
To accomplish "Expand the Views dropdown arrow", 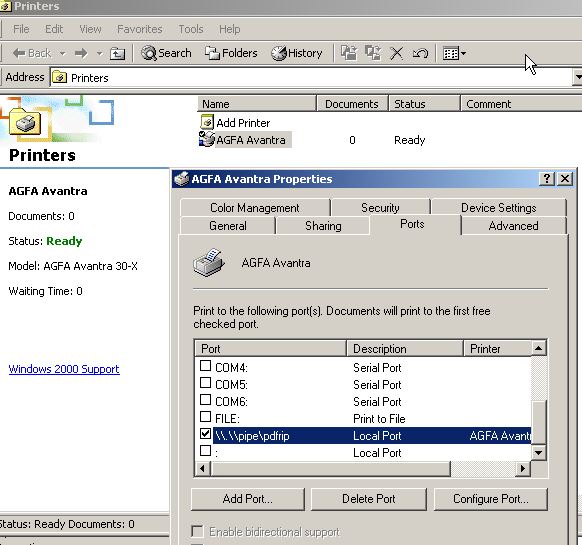I will click(x=463, y=53).
